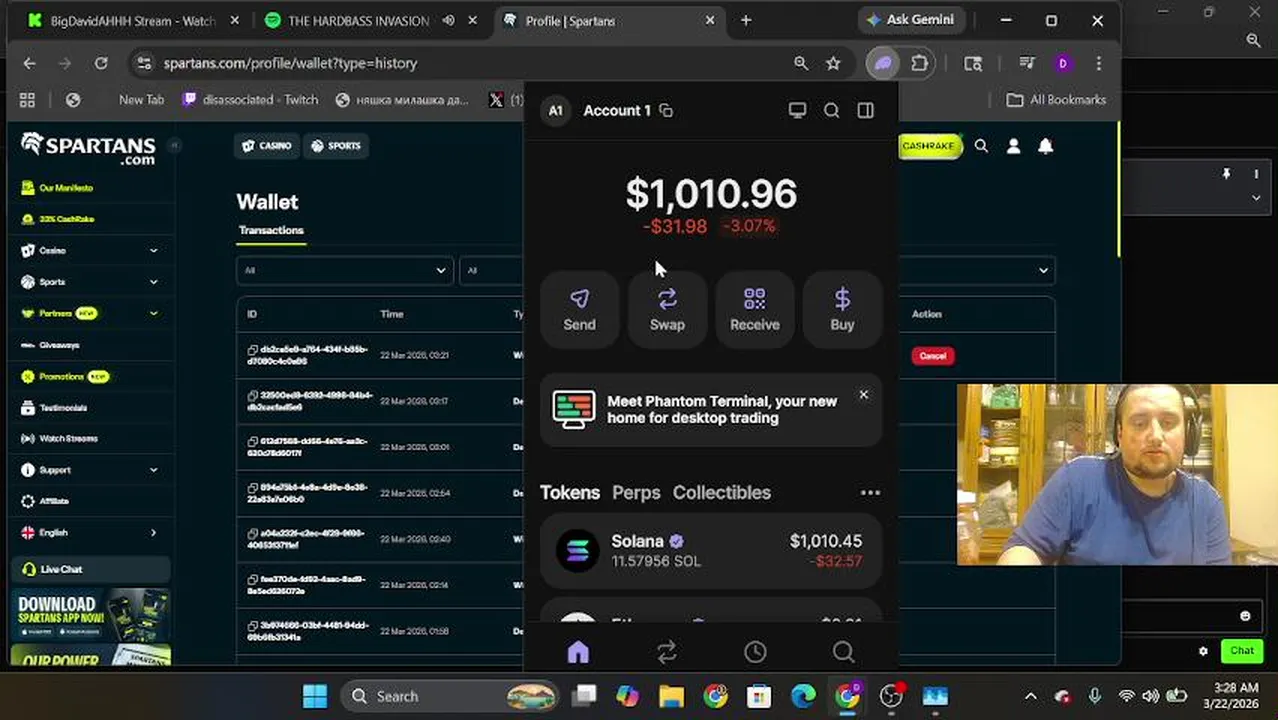
Task: Open the Tokens more options menu
Action: pyautogui.click(x=870, y=493)
